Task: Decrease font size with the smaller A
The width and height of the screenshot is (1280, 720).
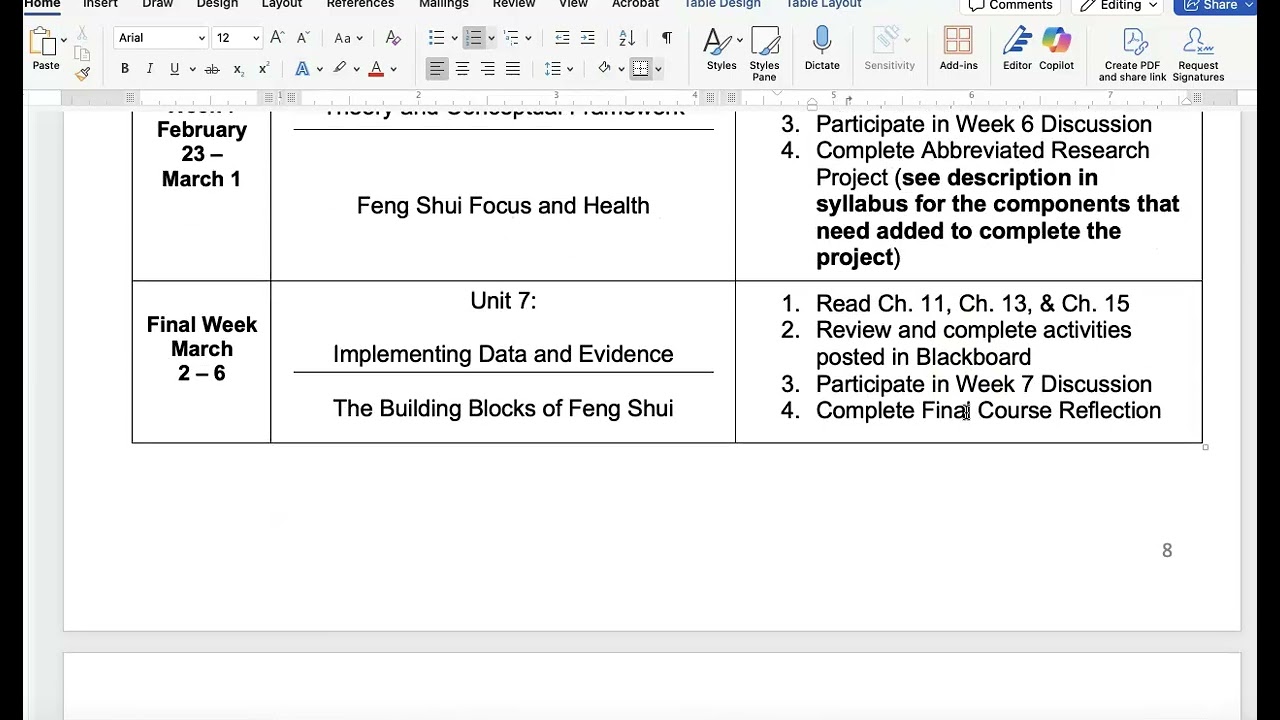Action: (302, 38)
